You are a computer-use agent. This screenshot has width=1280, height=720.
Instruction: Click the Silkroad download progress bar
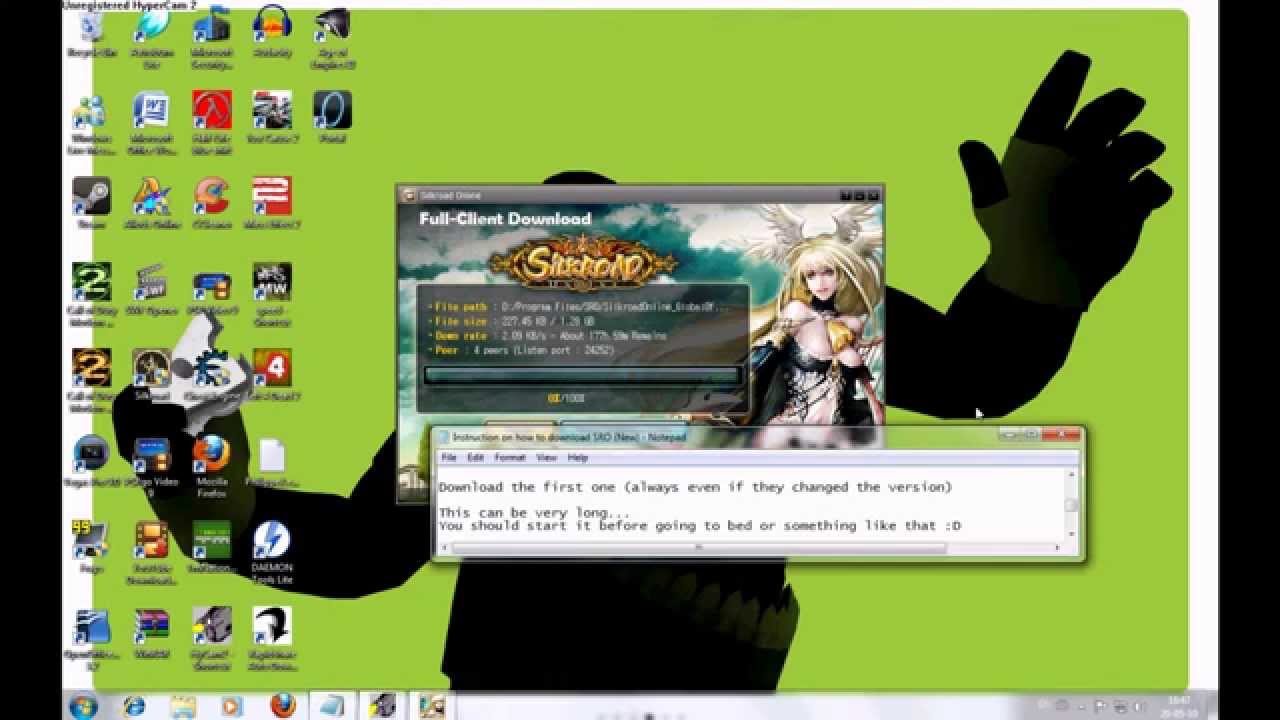[582, 376]
